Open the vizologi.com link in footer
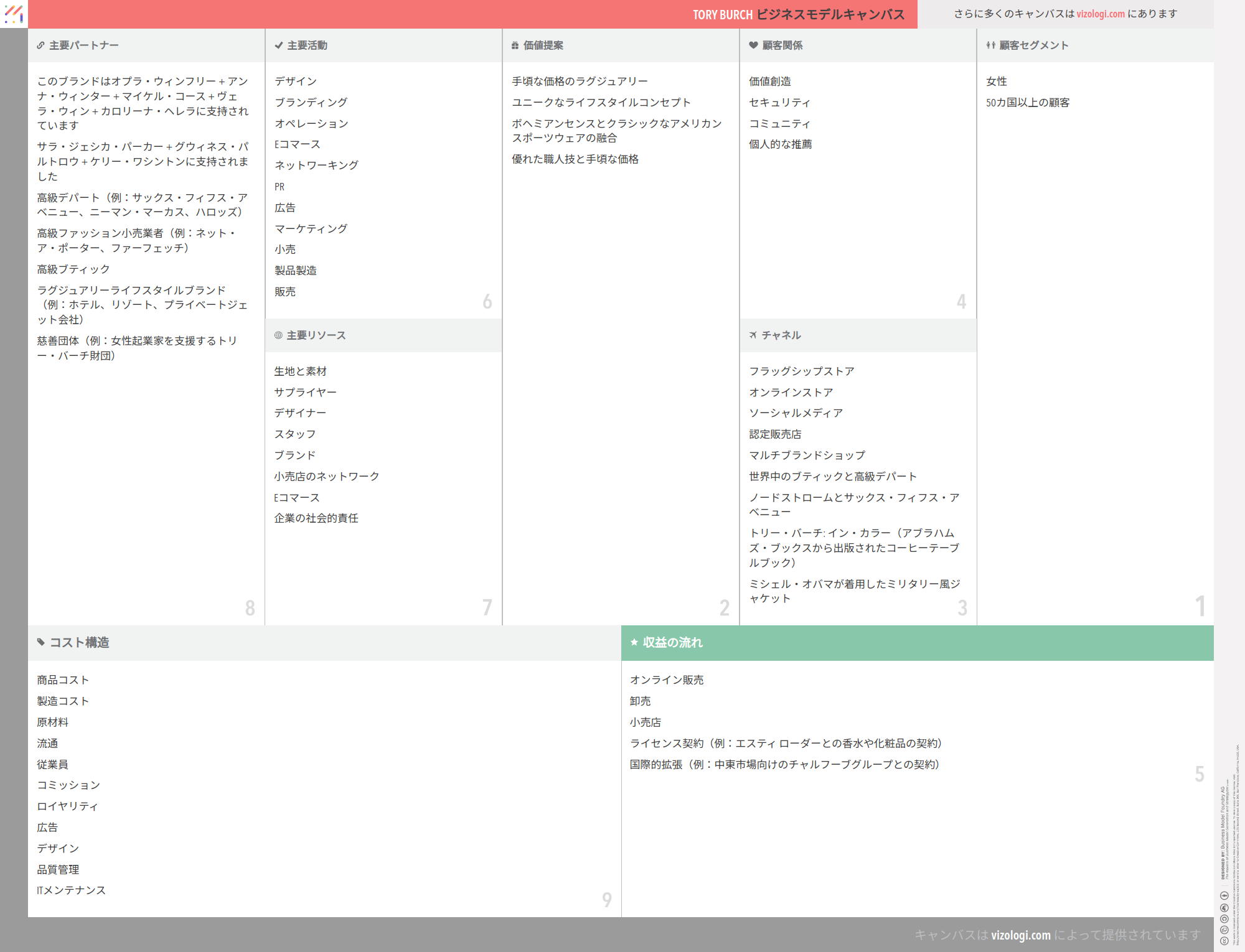The width and height of the screenshot is (1245, 952). [1020, 935]
